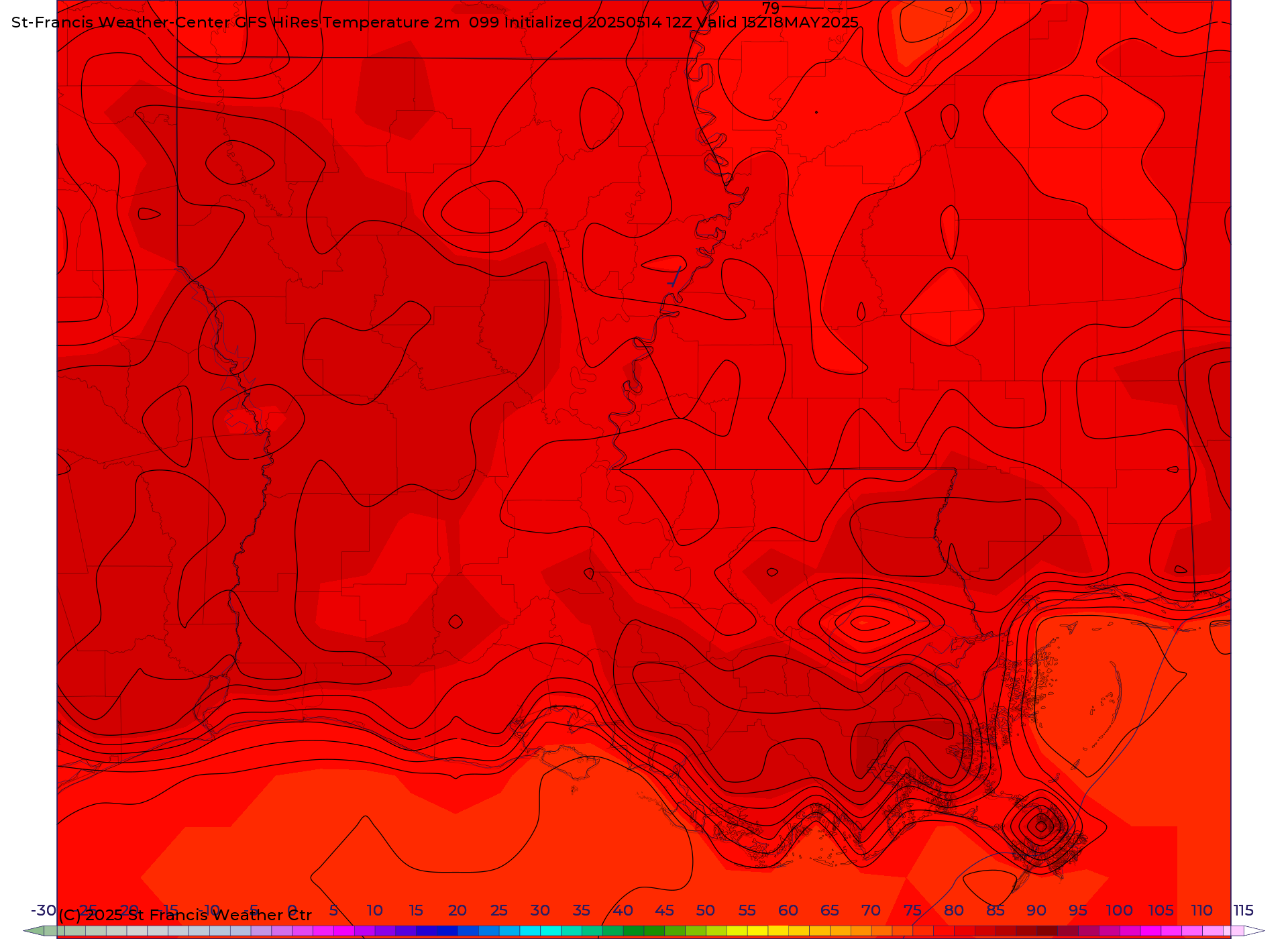Click the '79' contour label at top
The width and height of the screenshot is (1288, 939).
pos(771,8)
